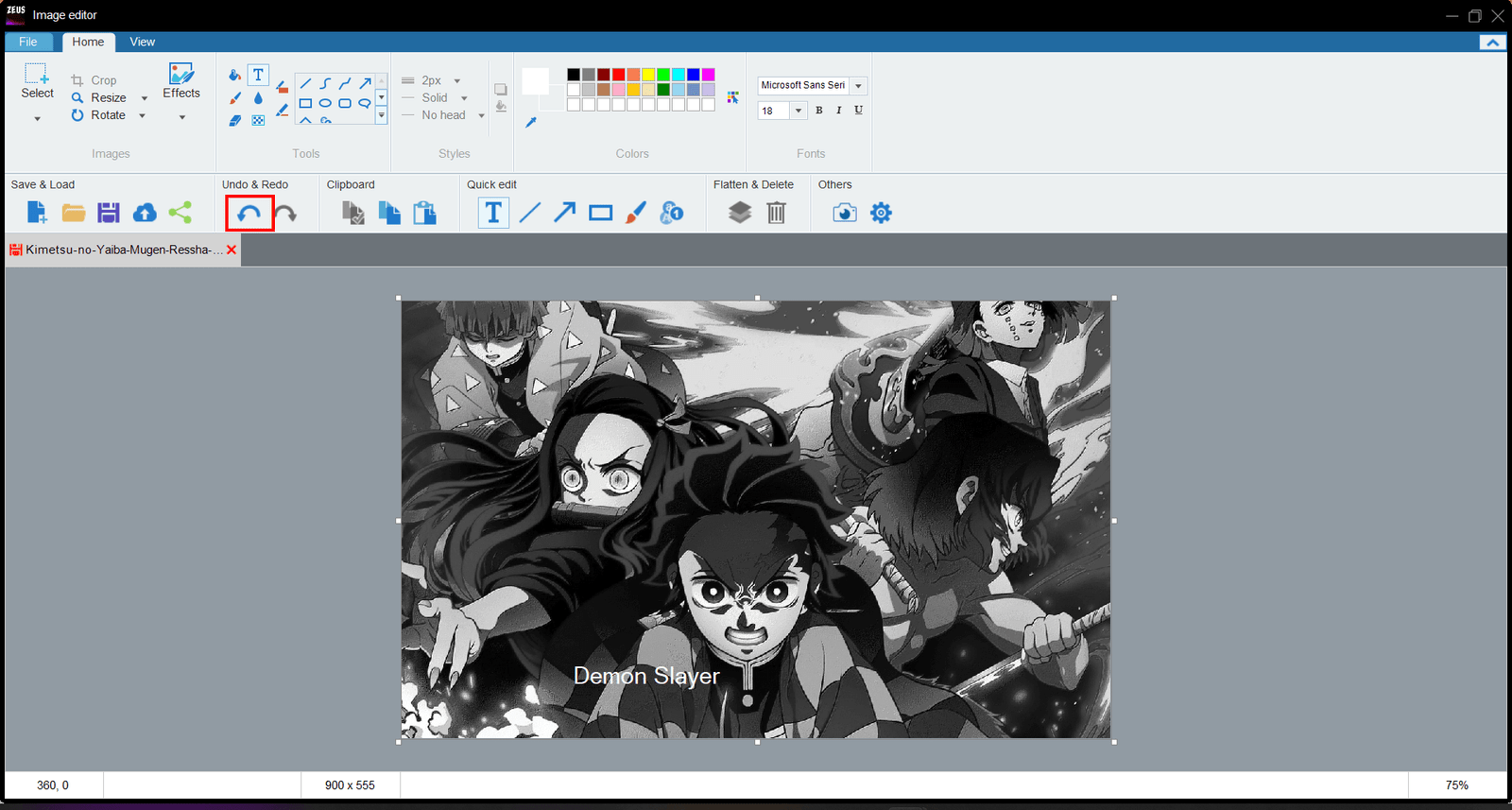This screenshot has width=1512, height=810.
Task: Open settings gear in Others group
Action: click(881, 213)
